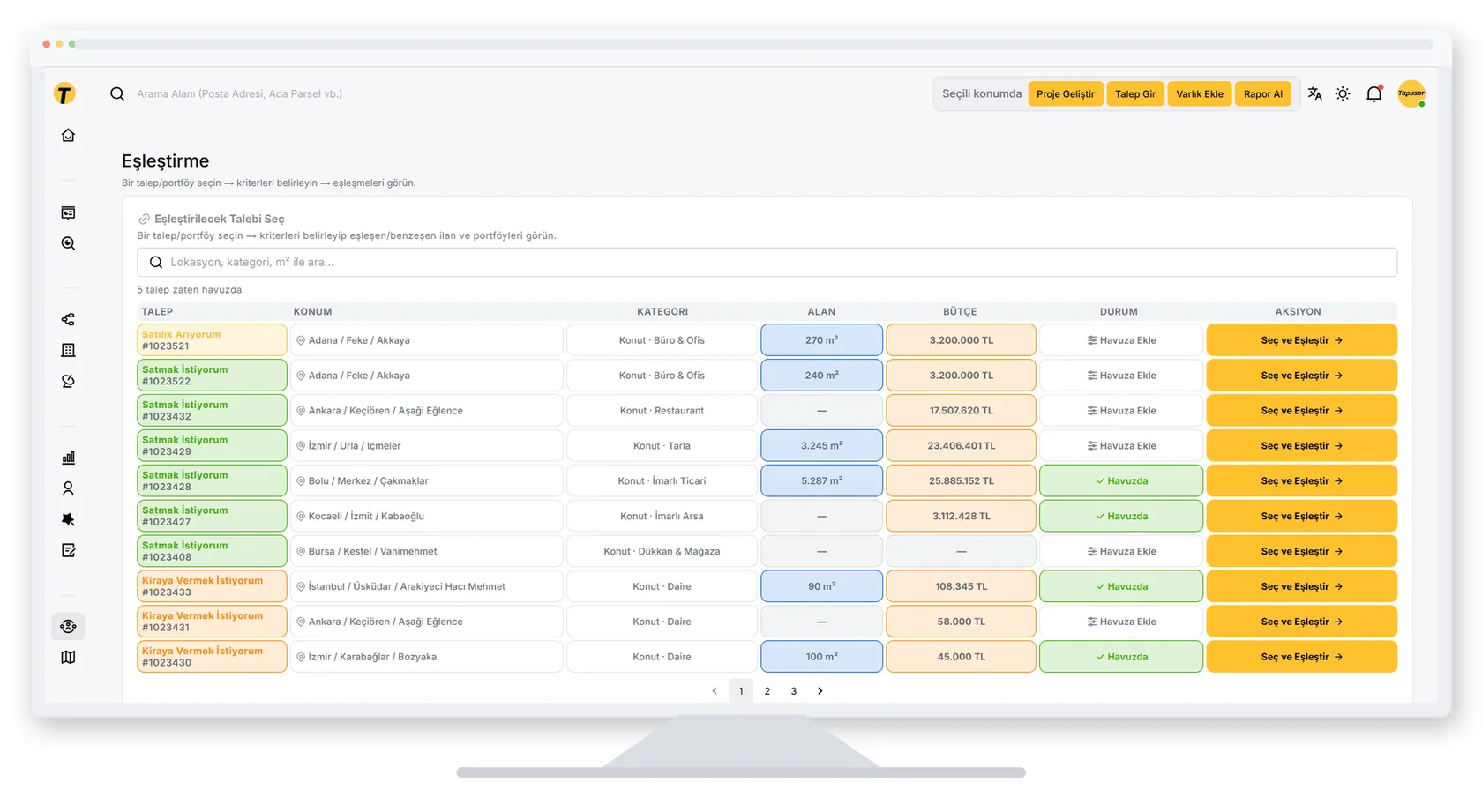Image resolution: width=1482 pixels, height=812 pixels.
Task: Go to page 2
Action: [x=767, y=691]
